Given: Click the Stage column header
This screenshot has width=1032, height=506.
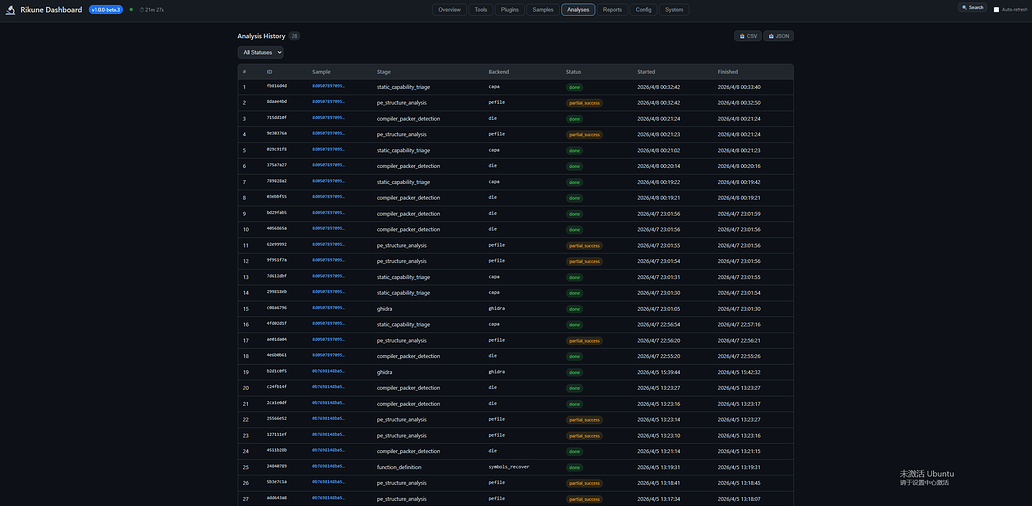Looking at the screenshot, I should point(384,72).
